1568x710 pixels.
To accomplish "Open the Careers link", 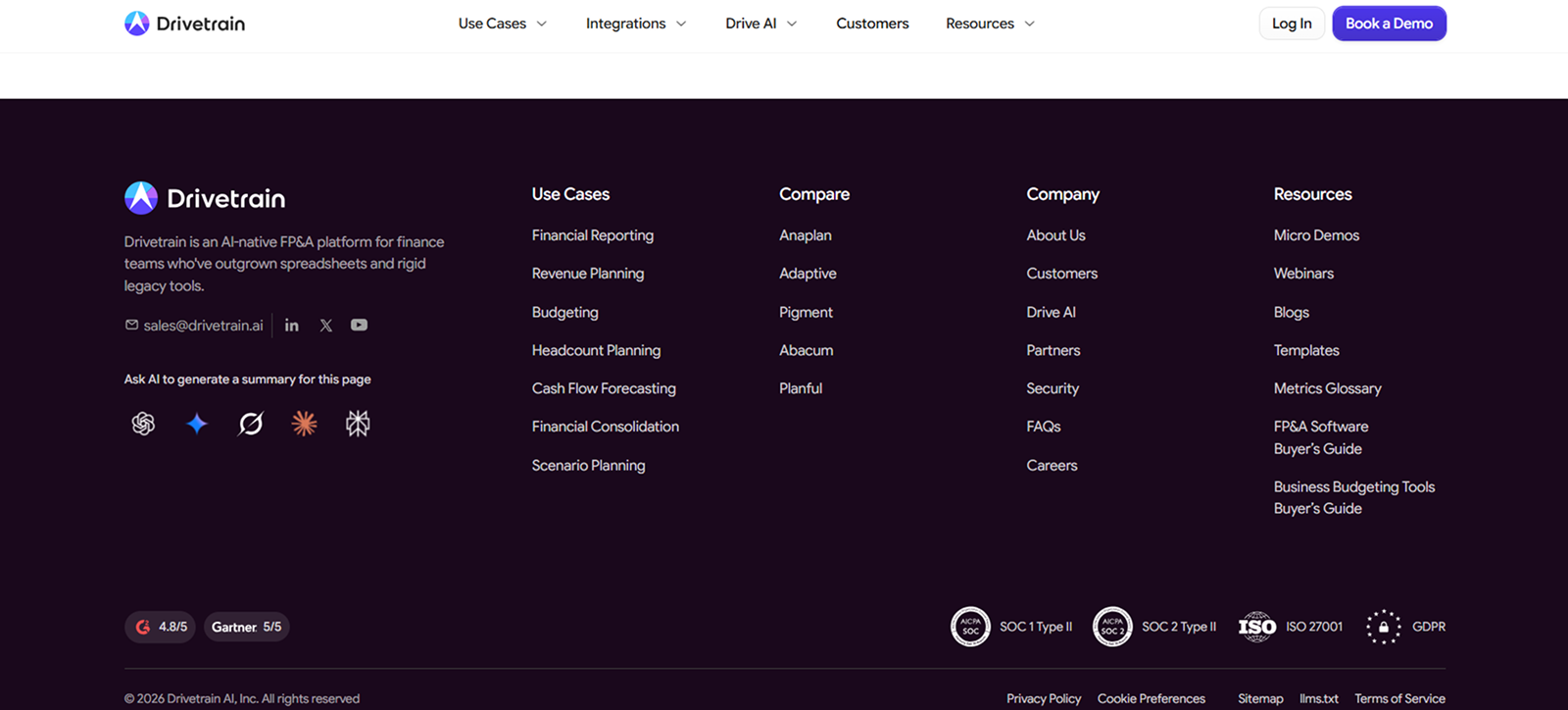I will (1052, 466).
